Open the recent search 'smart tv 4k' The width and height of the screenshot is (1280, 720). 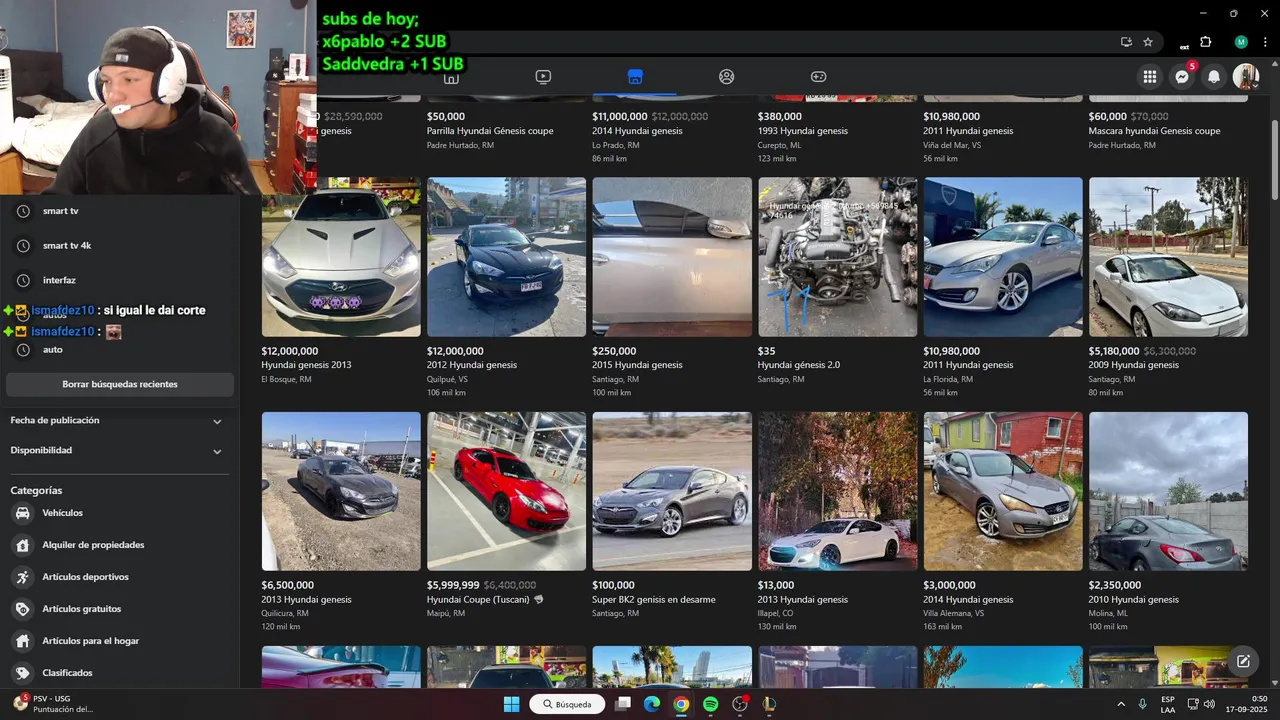120,246
